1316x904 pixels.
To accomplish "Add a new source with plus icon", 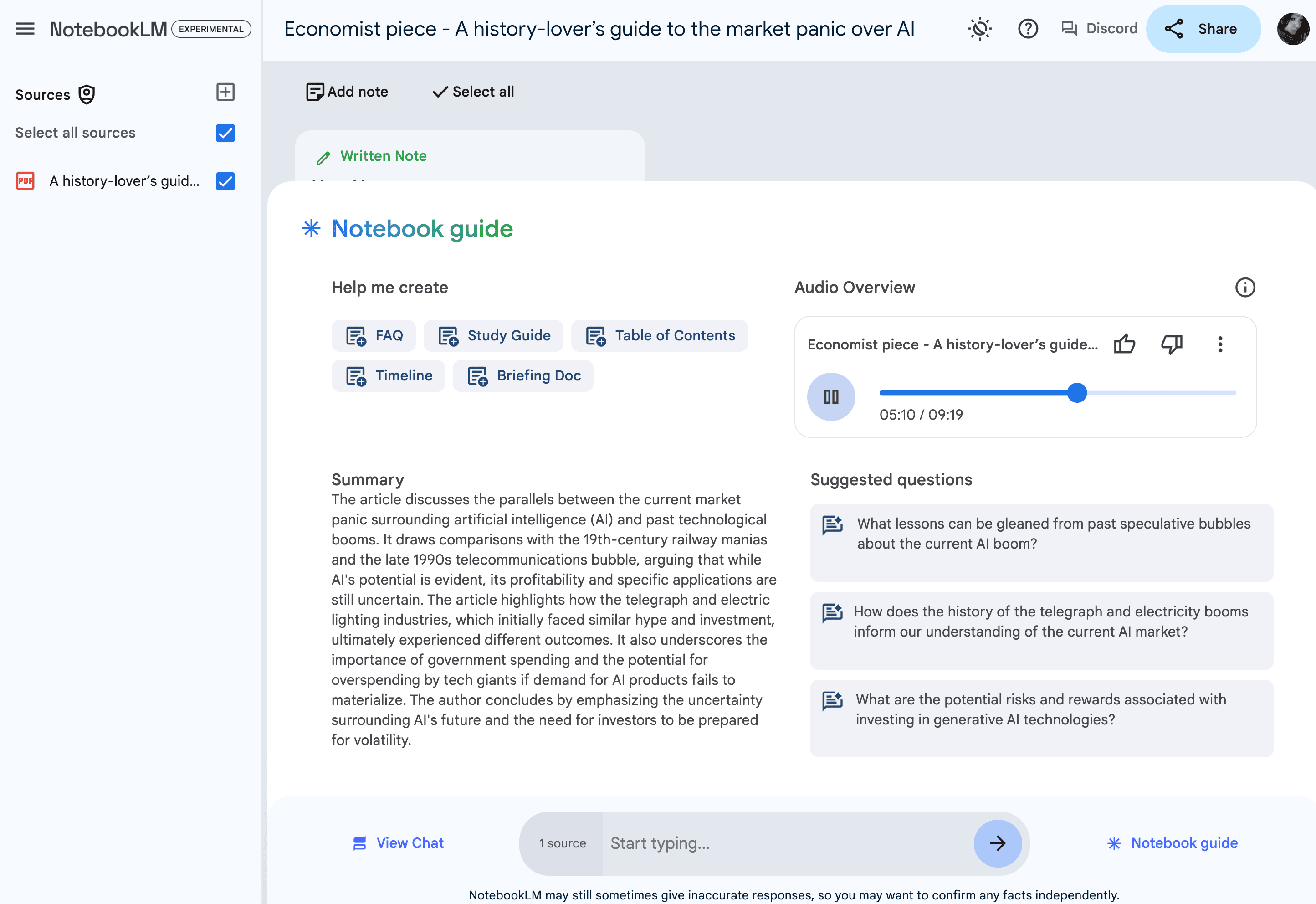I will 225,92.
